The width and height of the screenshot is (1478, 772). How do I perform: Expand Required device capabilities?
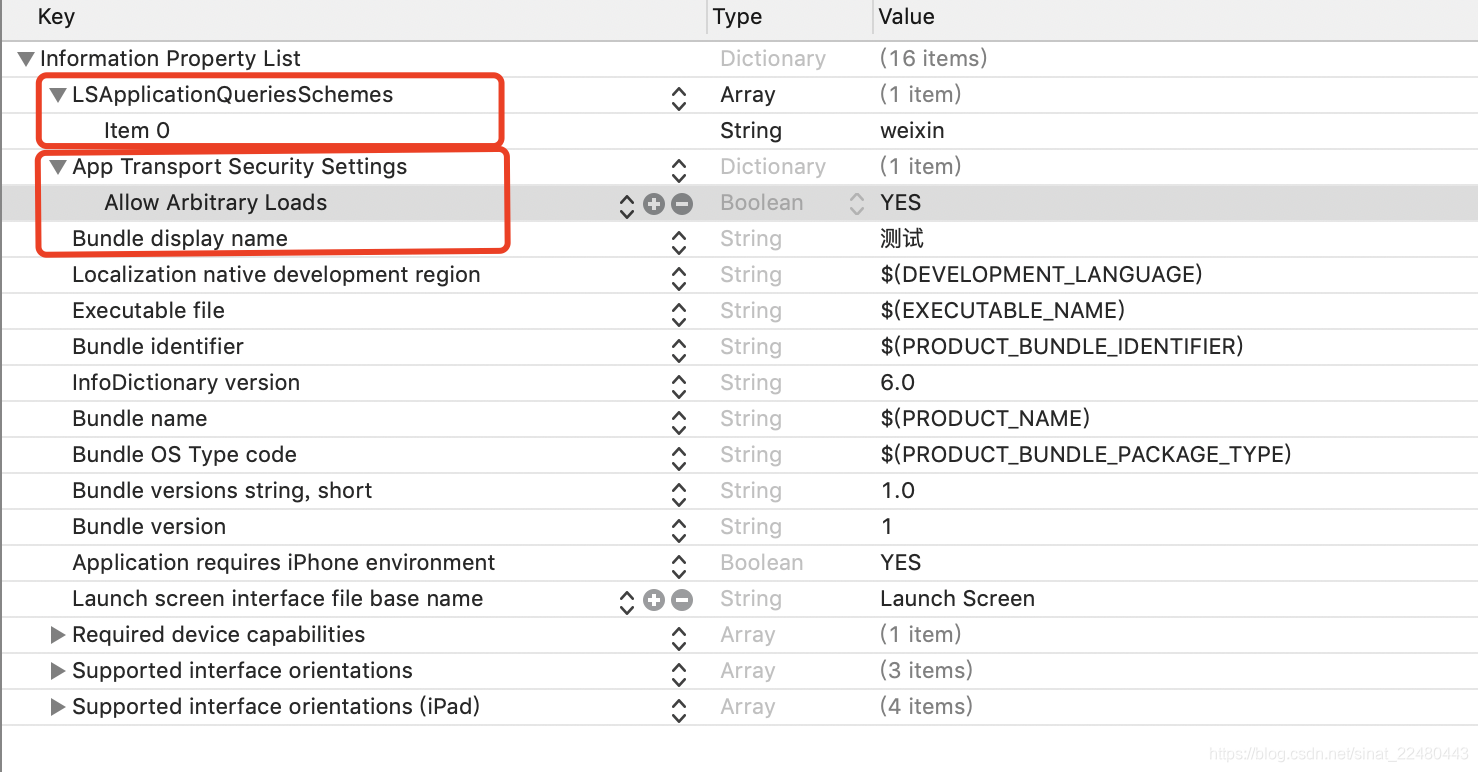[x=58, y=635]
